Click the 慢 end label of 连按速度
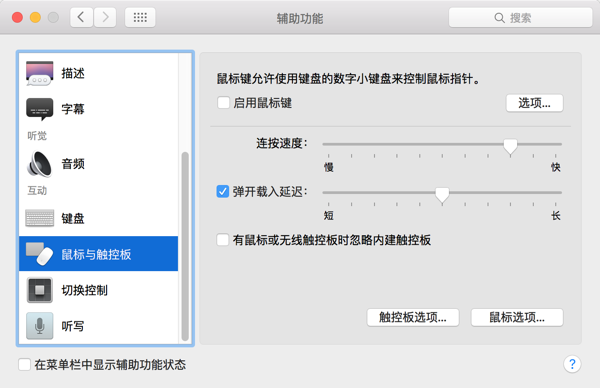The width and height of the screenshot is (600, 388). click(329, 167)
